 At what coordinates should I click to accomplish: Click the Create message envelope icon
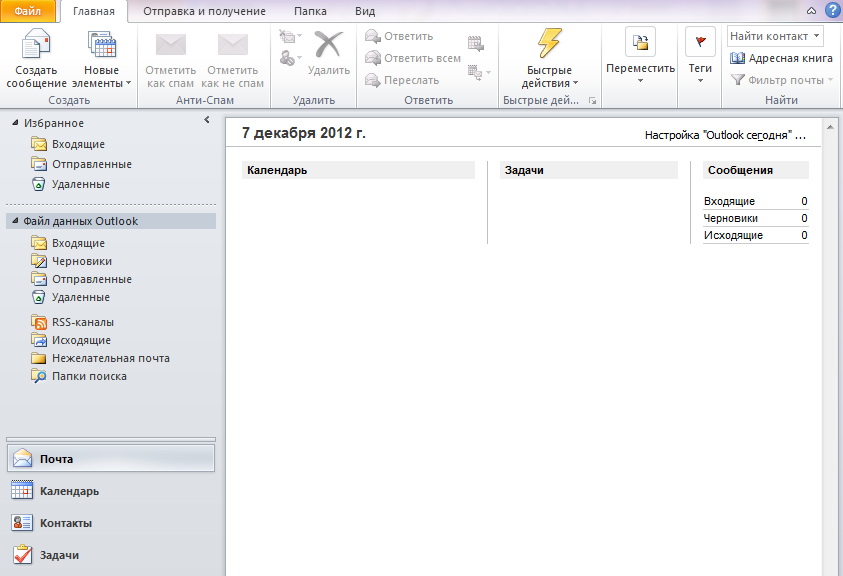36,44
